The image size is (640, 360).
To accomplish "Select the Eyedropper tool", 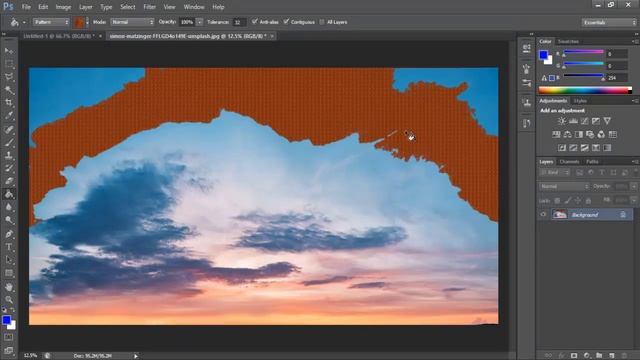I will coord(9,116).
